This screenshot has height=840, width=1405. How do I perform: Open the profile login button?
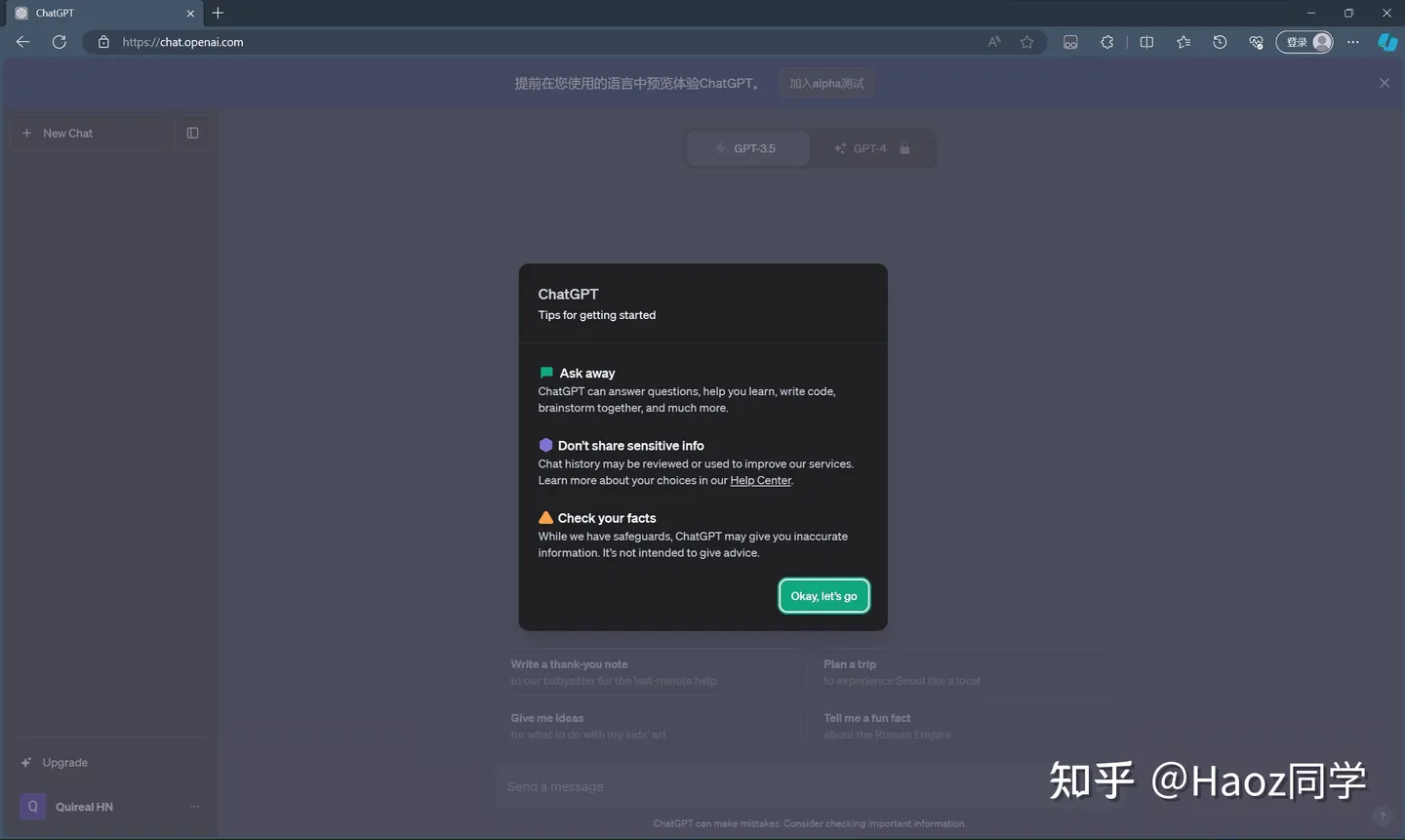pyautogui.click(x=1305, y=42)
